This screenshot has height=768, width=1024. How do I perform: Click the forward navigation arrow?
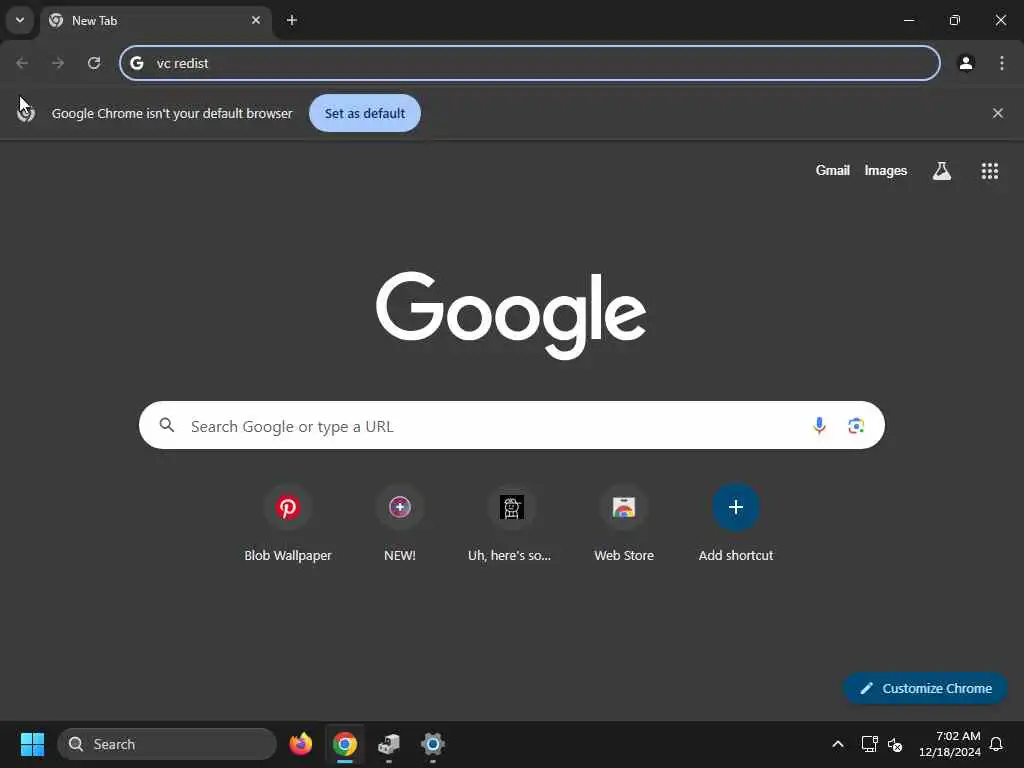(58, 63)
